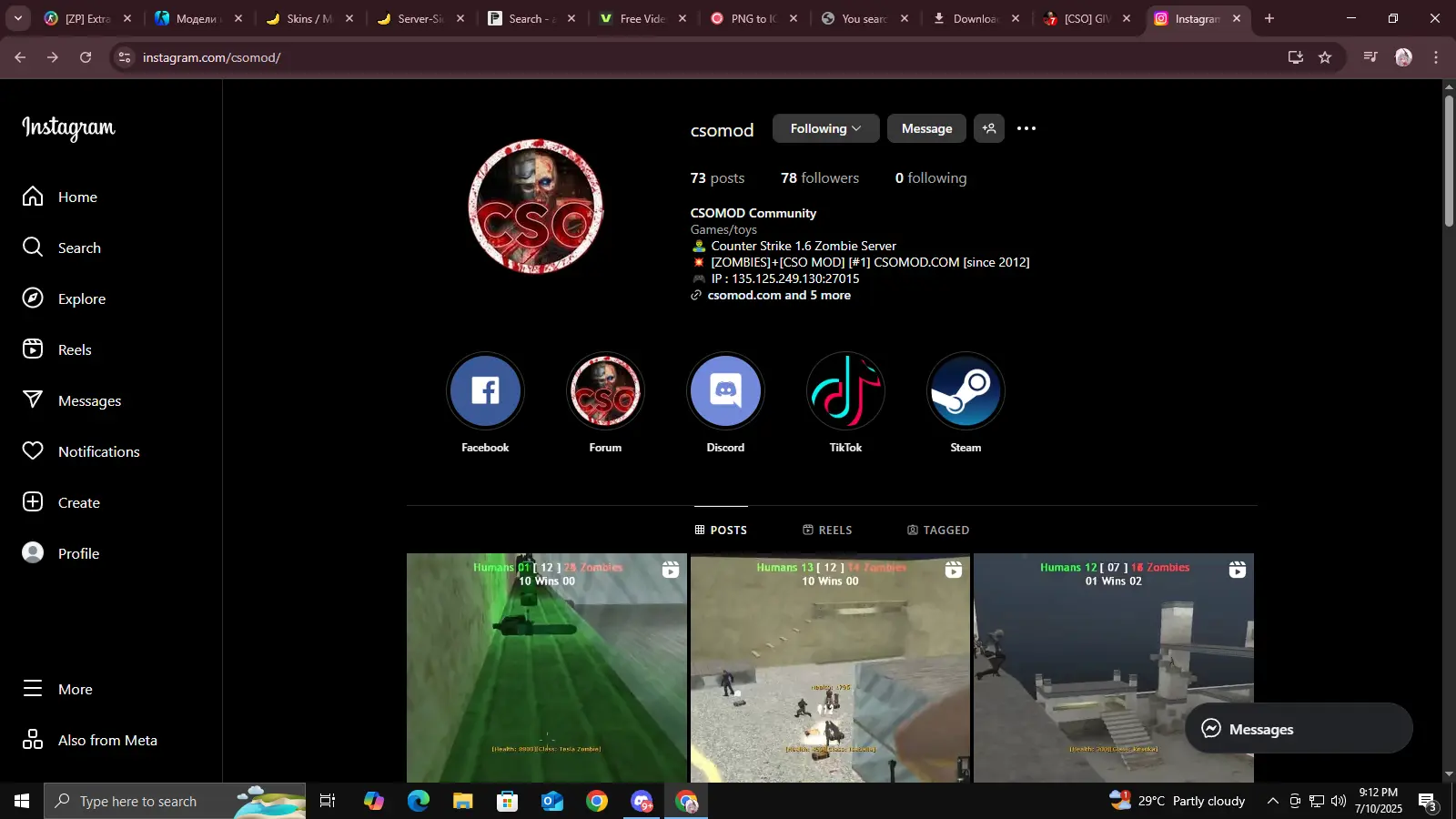Switch to the REELS tab
Viewport: 1456px width, 819px height.
[827, 530]
